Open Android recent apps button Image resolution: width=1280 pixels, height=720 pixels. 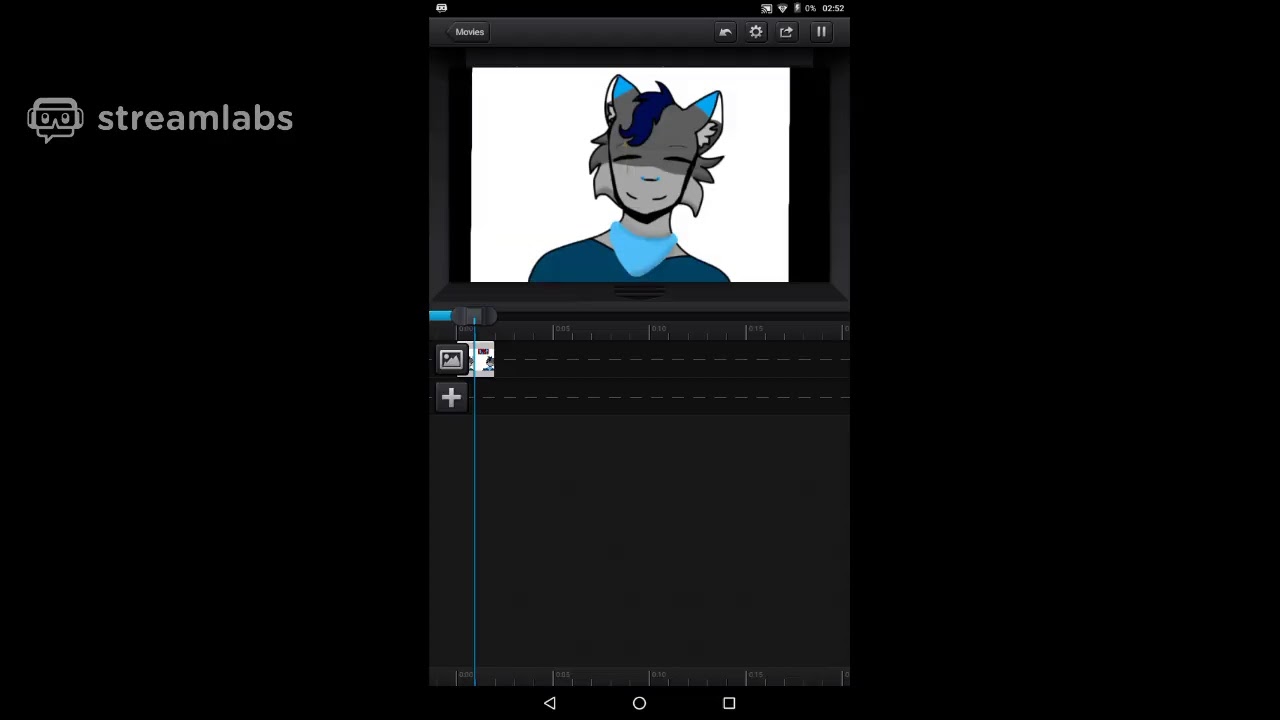click(x=729, y=704)
